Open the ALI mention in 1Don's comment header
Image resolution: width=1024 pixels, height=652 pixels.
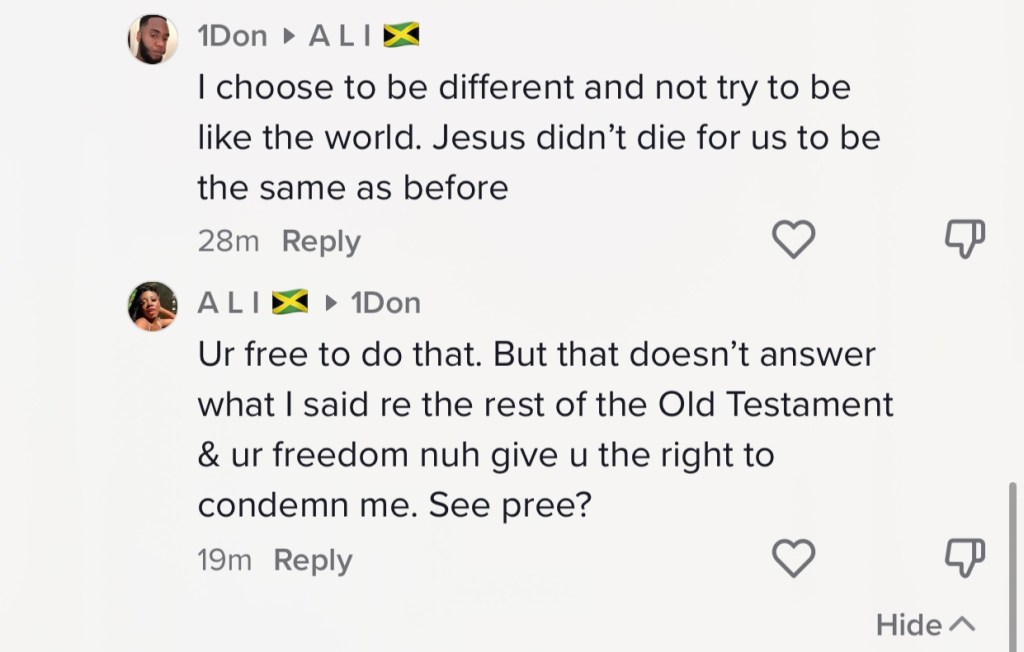click(x=340, y=36)
